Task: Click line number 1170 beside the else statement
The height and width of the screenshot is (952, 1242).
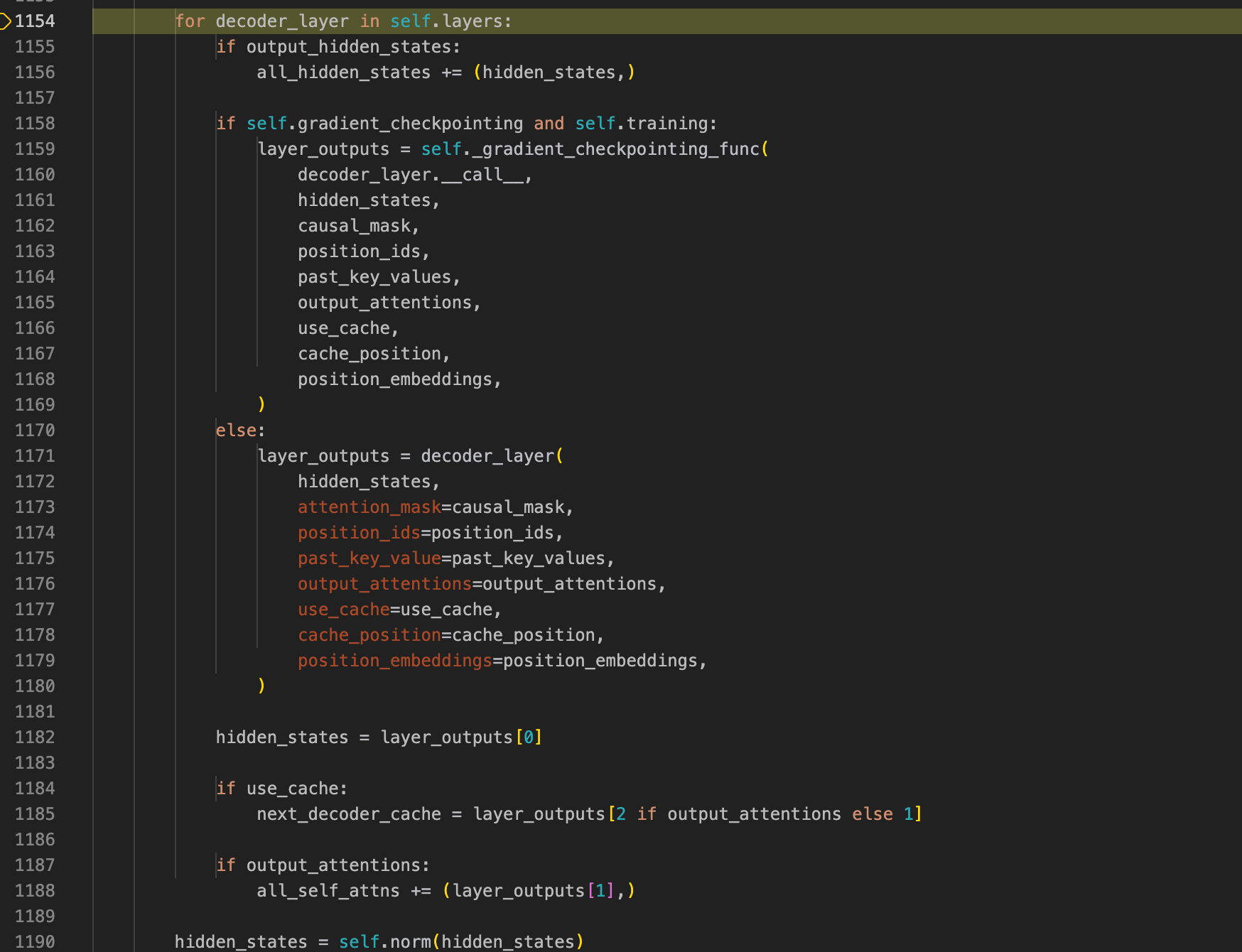Action: [x=35, y=431]
